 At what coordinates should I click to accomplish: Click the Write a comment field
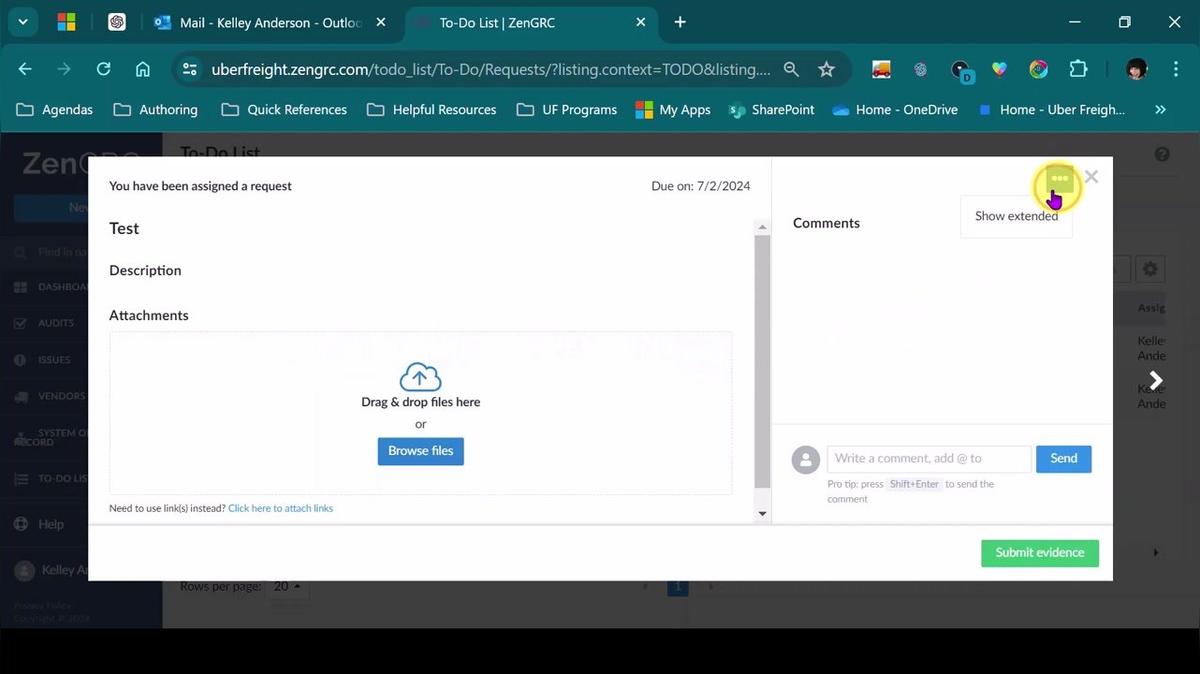click(x=928, y=459)
